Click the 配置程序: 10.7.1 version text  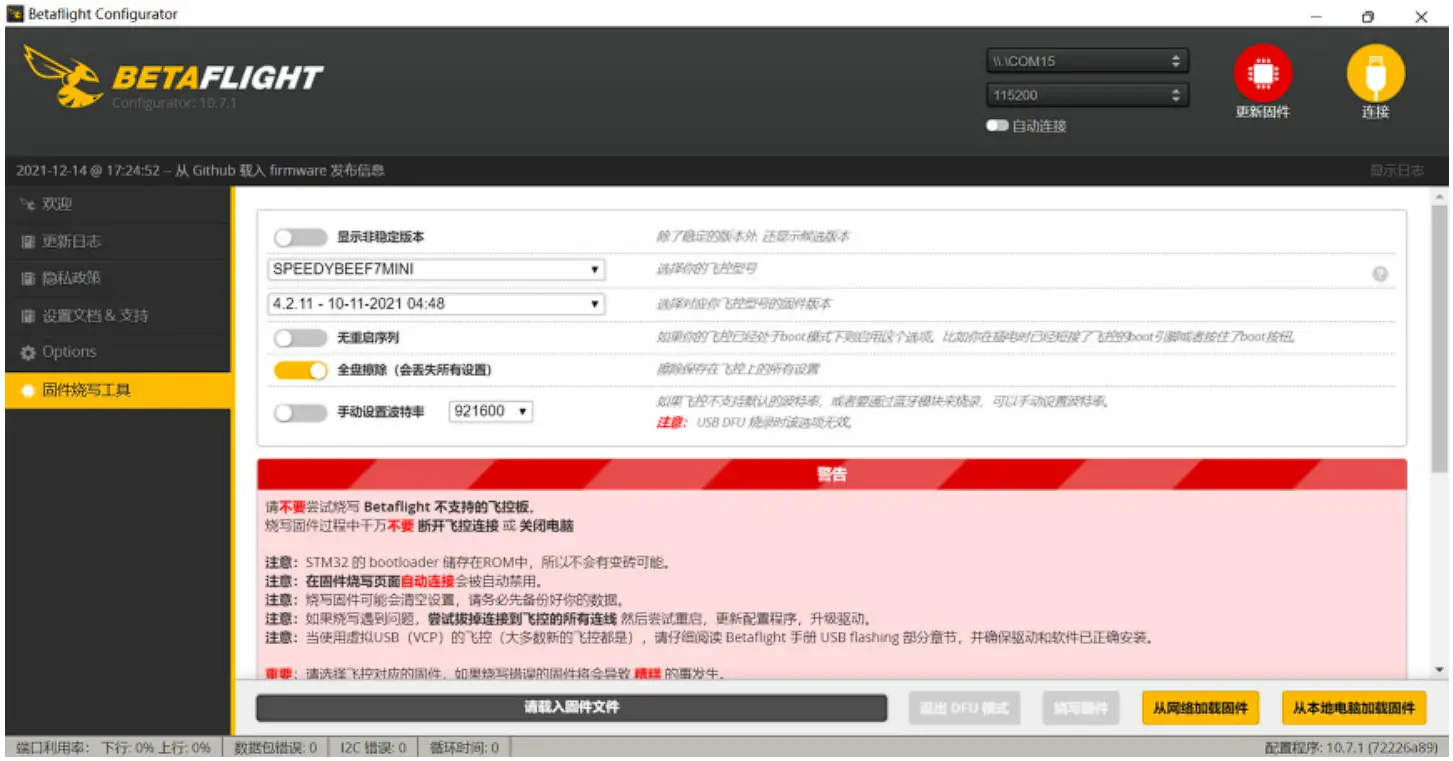1352,747
